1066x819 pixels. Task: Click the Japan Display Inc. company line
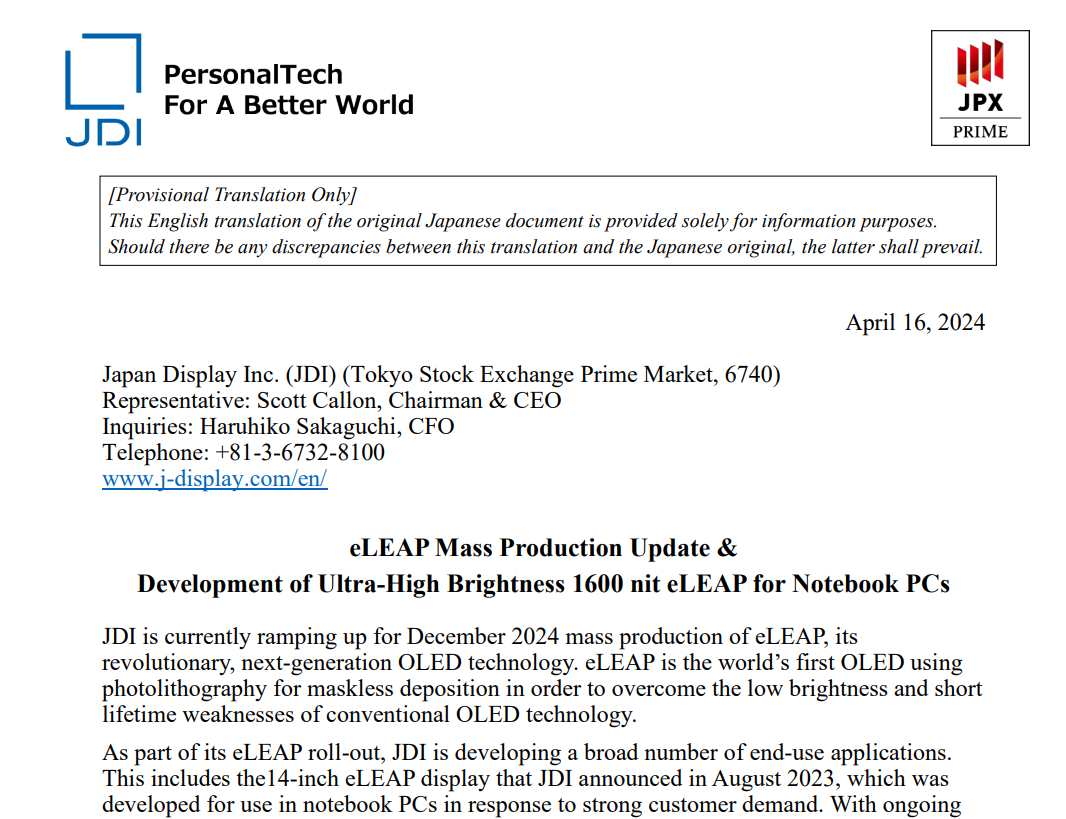[441, 375]
